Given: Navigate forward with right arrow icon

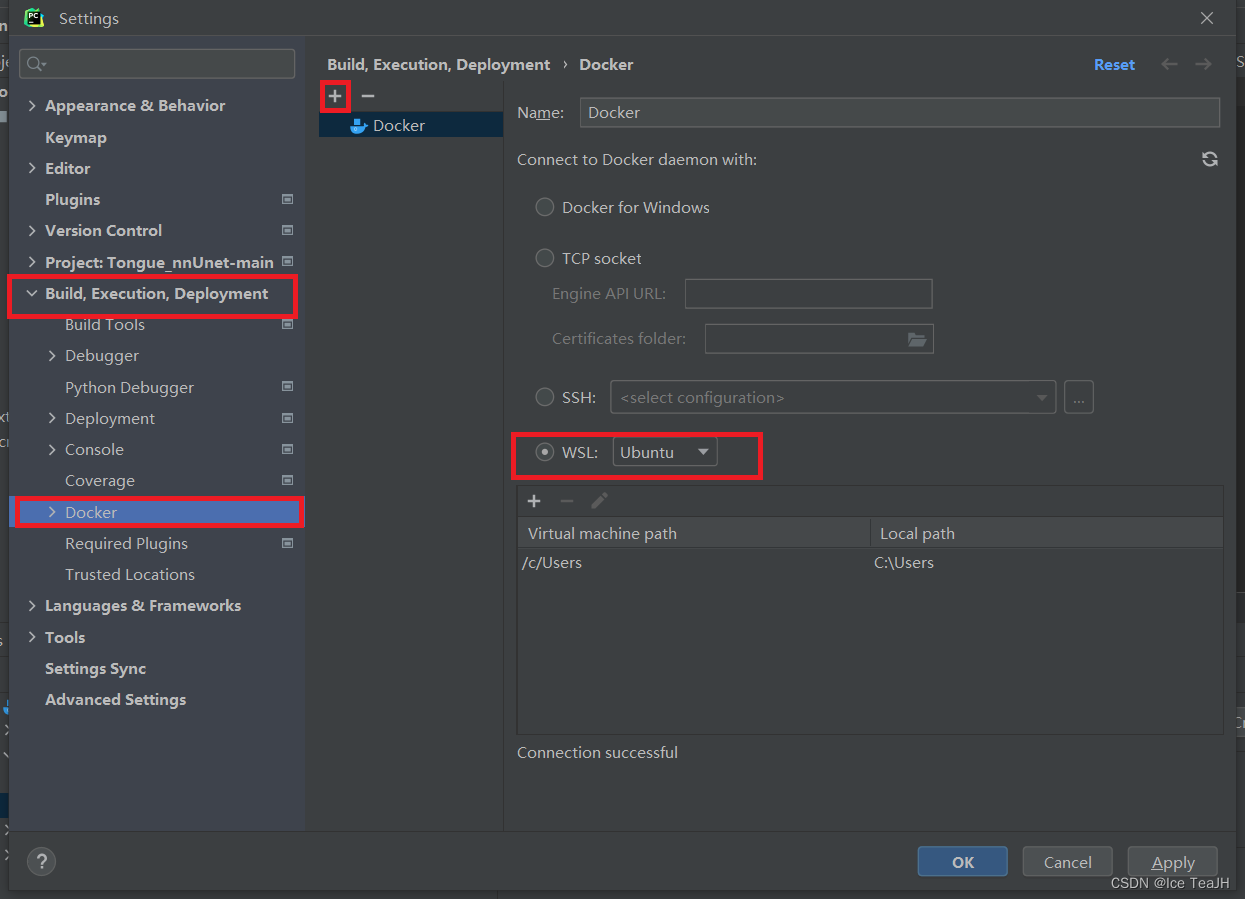Looking at the screenshot, I should pos(1203,64).
